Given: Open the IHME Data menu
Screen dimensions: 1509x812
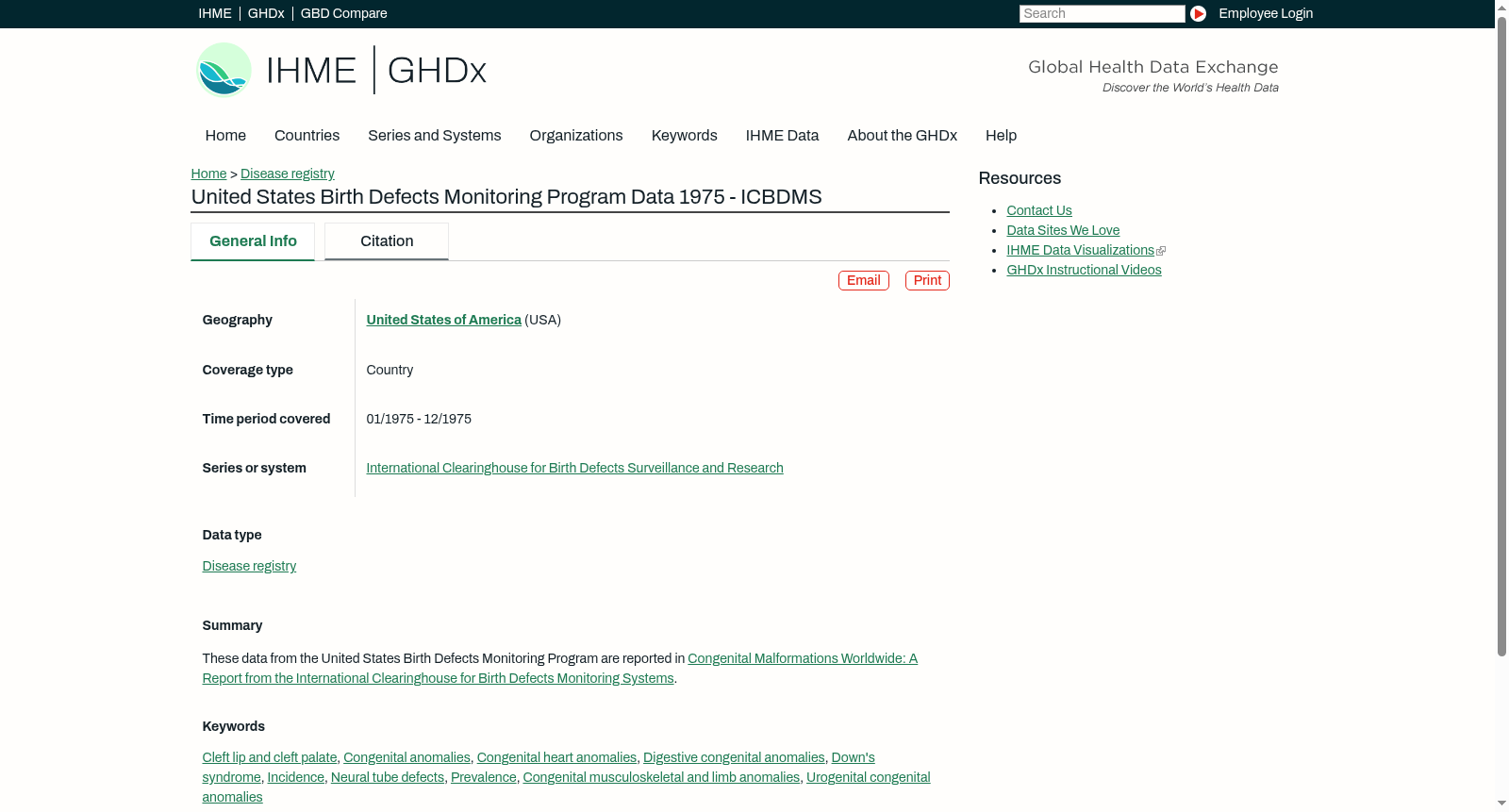Looking at the screenshot, I should [782, 136].
